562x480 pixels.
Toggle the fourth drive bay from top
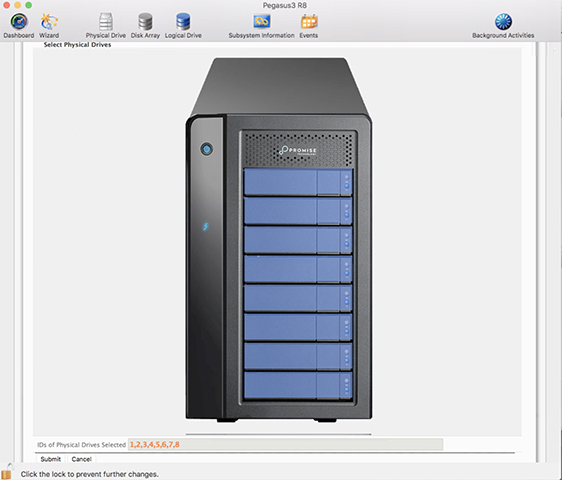[298, 269]
